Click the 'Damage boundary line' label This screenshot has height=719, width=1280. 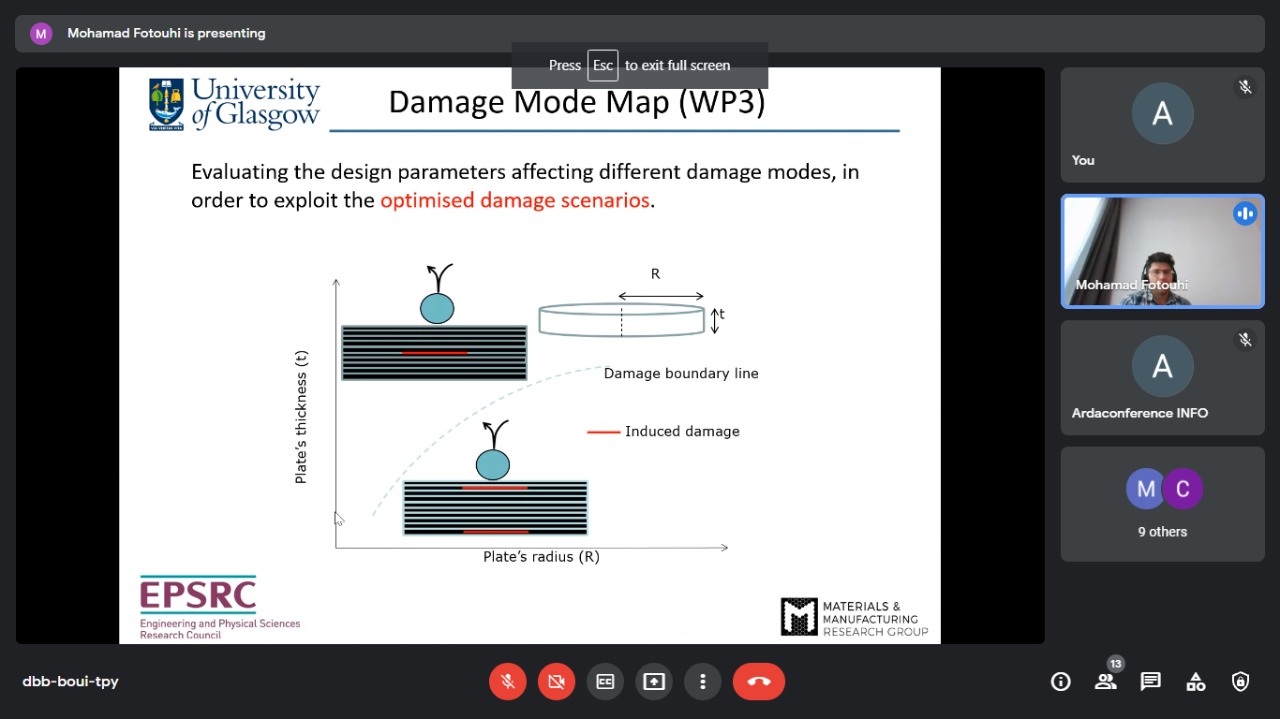(681, 373)
